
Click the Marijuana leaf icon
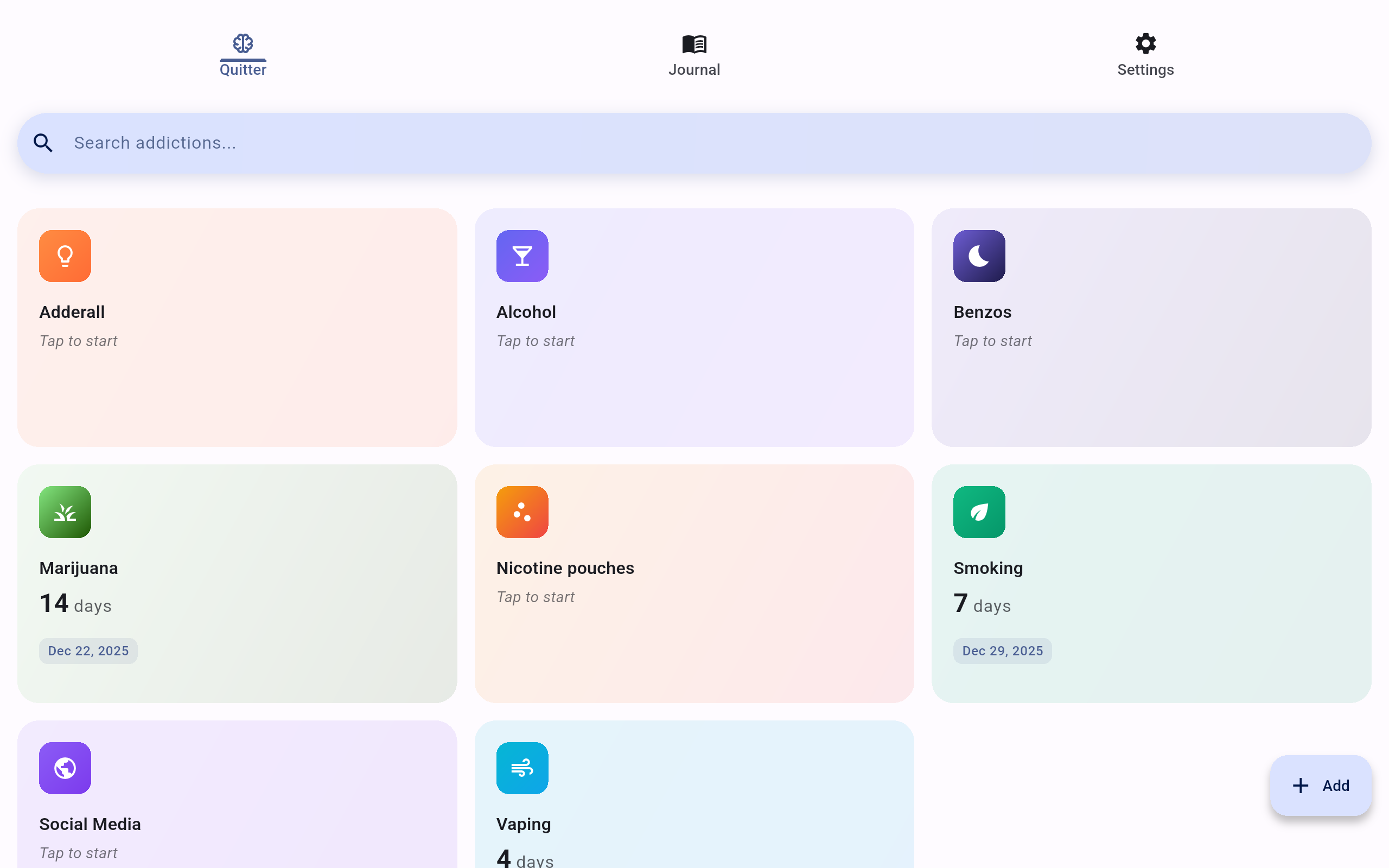[65, 512]
